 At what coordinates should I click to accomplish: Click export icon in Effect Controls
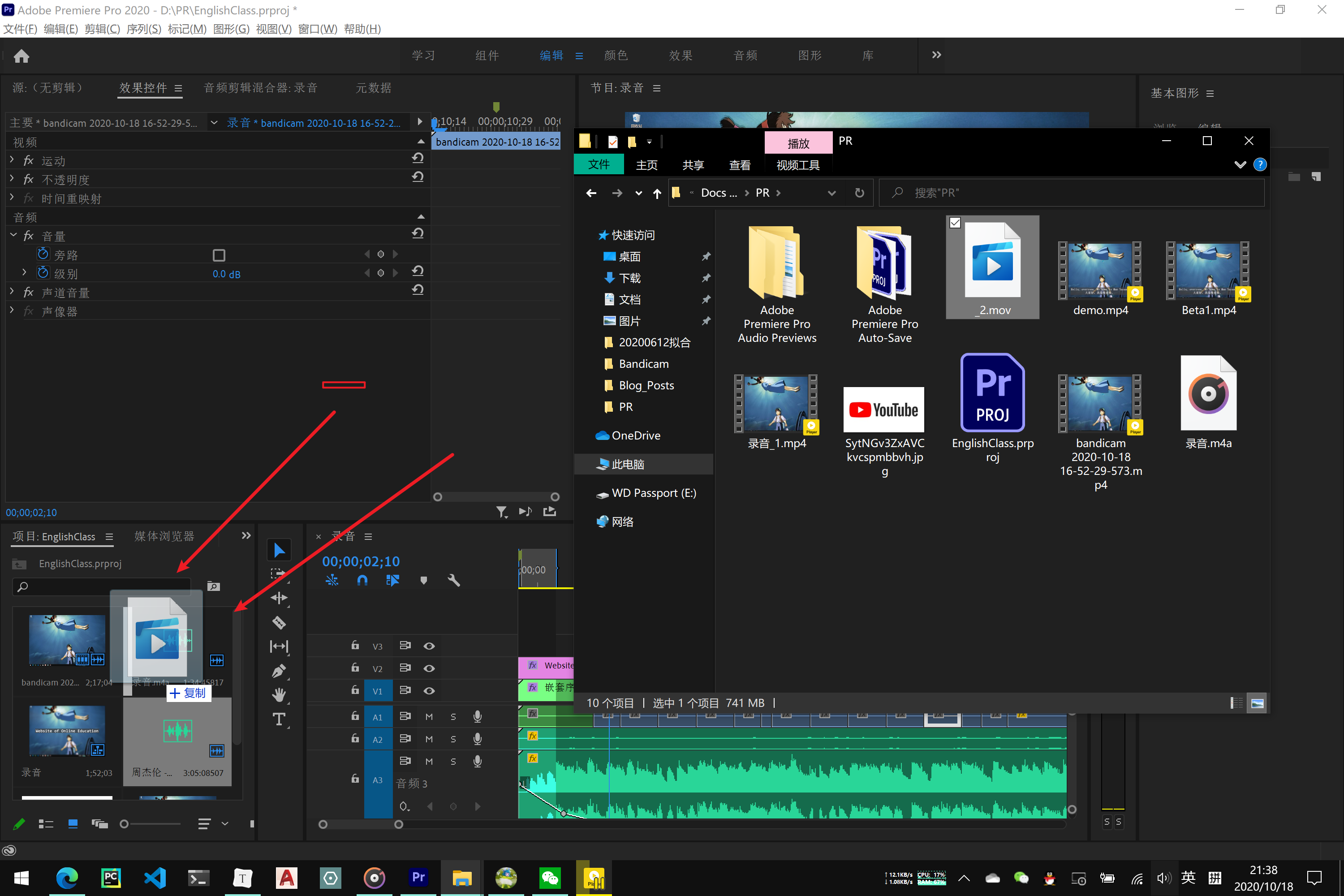tap(549, 512)
